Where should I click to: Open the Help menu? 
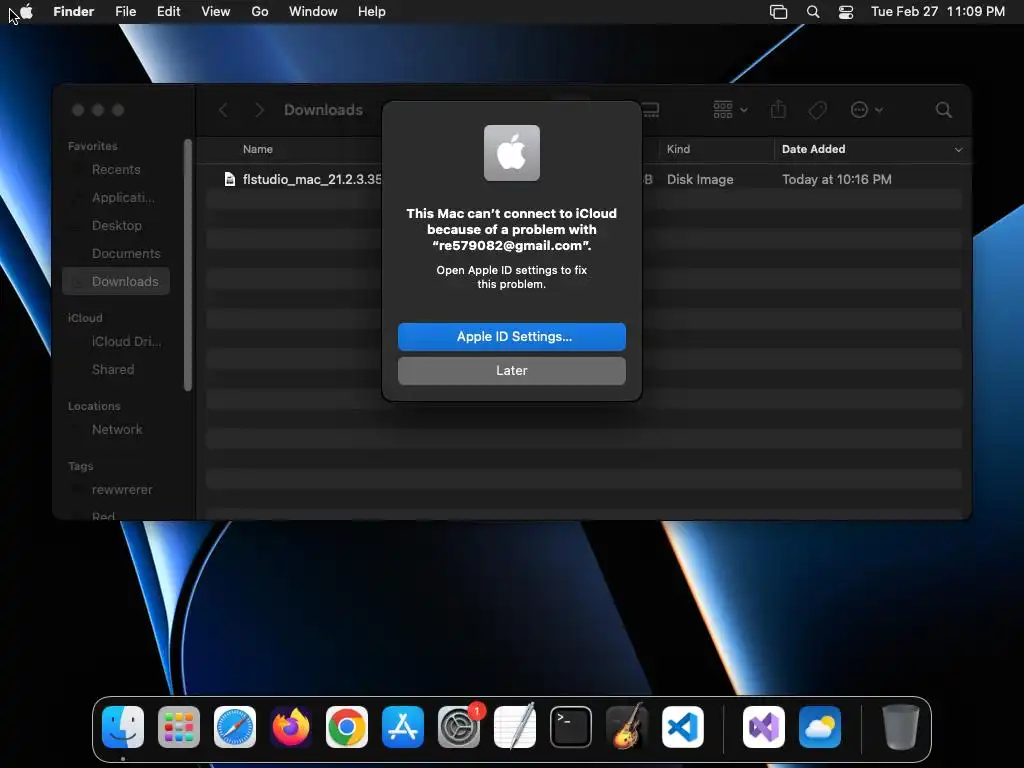[x=372, y=12]
